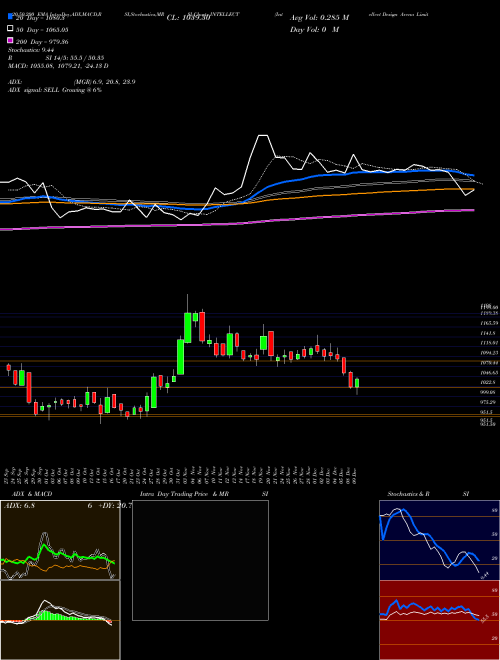This screenshot has height=660, width=500.
Task: Click the MACD values line
Action: [x=58, y=66]
